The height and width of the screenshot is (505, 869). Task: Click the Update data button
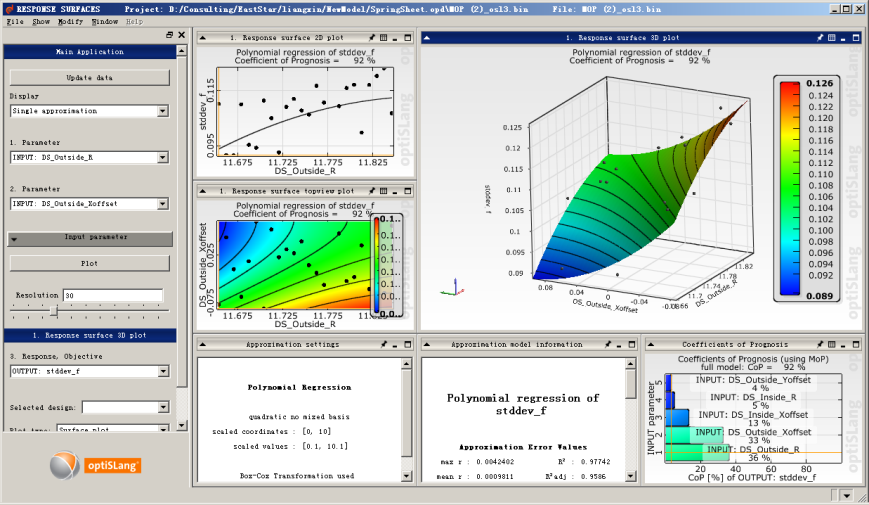[90, 78]
